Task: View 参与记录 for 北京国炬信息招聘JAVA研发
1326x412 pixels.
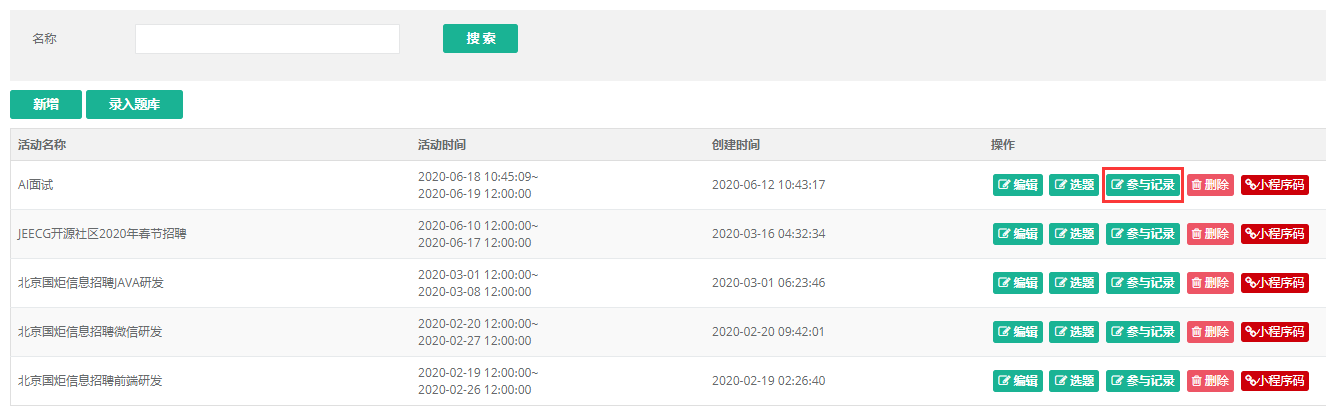Action: [1143, 283]
